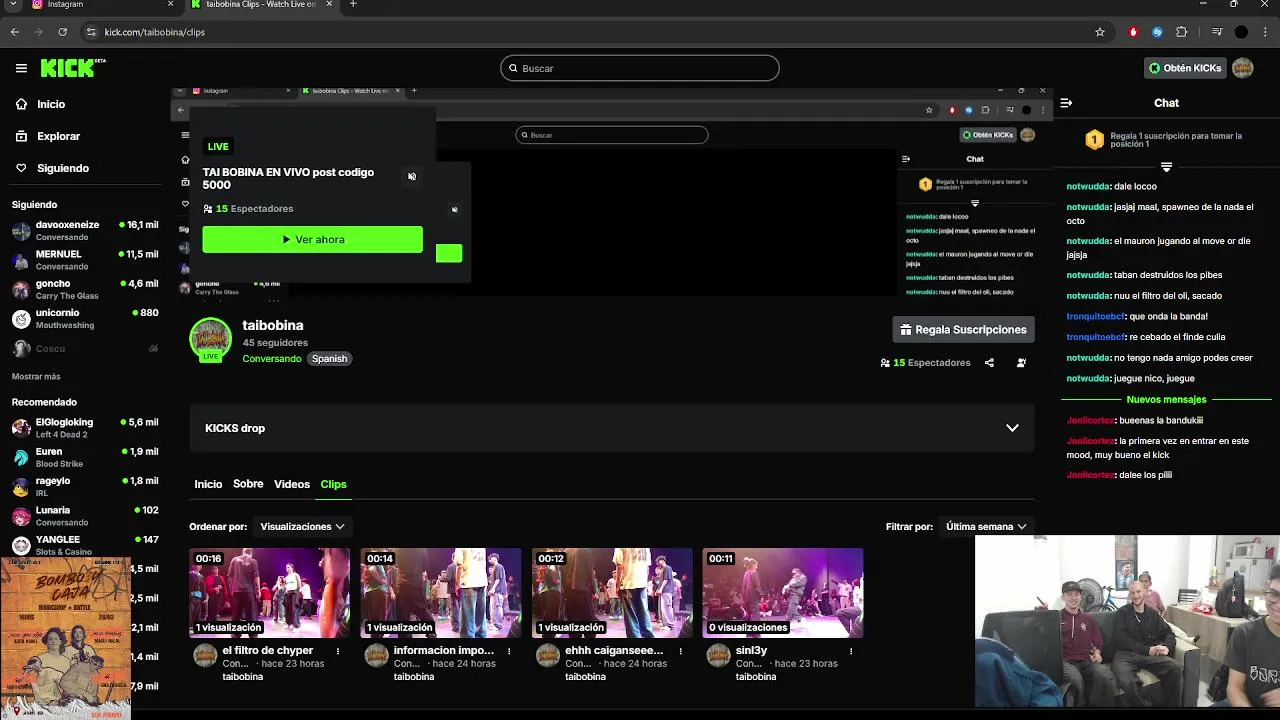Click the Conversando category link
This screenshot has height=720, width=1280.
tap(271, 359)
